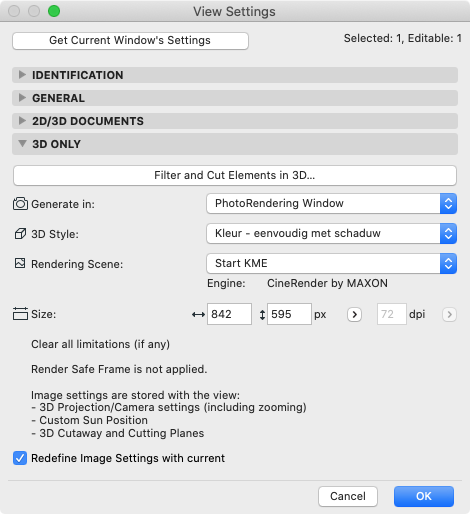Uncheck Redefine Image Settings with current
The width and height of the screenshot is (470, 514).
(20, 458)
